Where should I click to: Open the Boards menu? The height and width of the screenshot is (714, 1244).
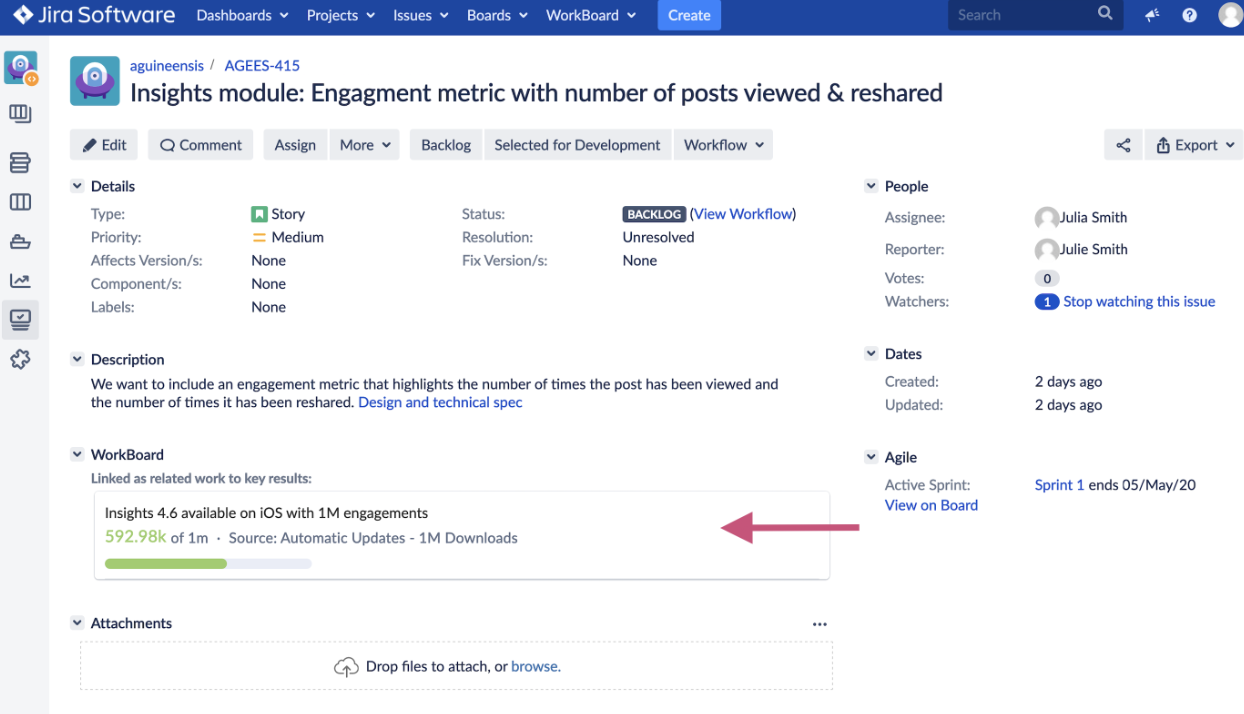pos(498,15)
